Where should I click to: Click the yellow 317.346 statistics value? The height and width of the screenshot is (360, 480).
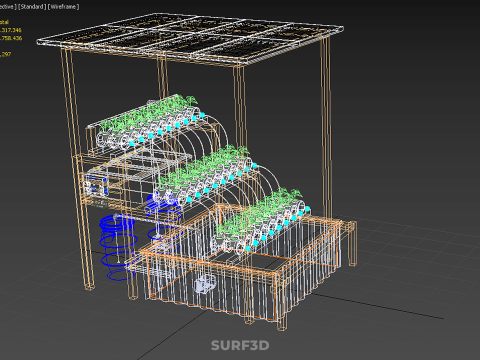(11, 30)
